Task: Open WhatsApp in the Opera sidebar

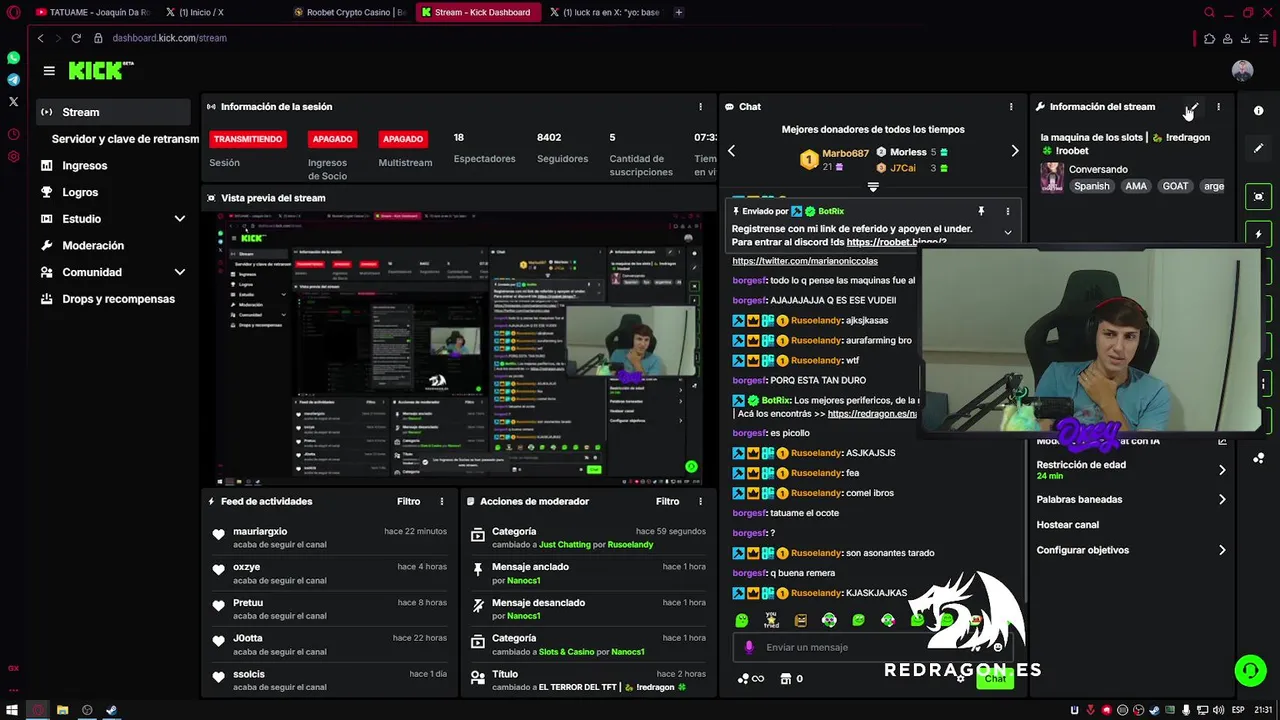Action: pos(13,58)
